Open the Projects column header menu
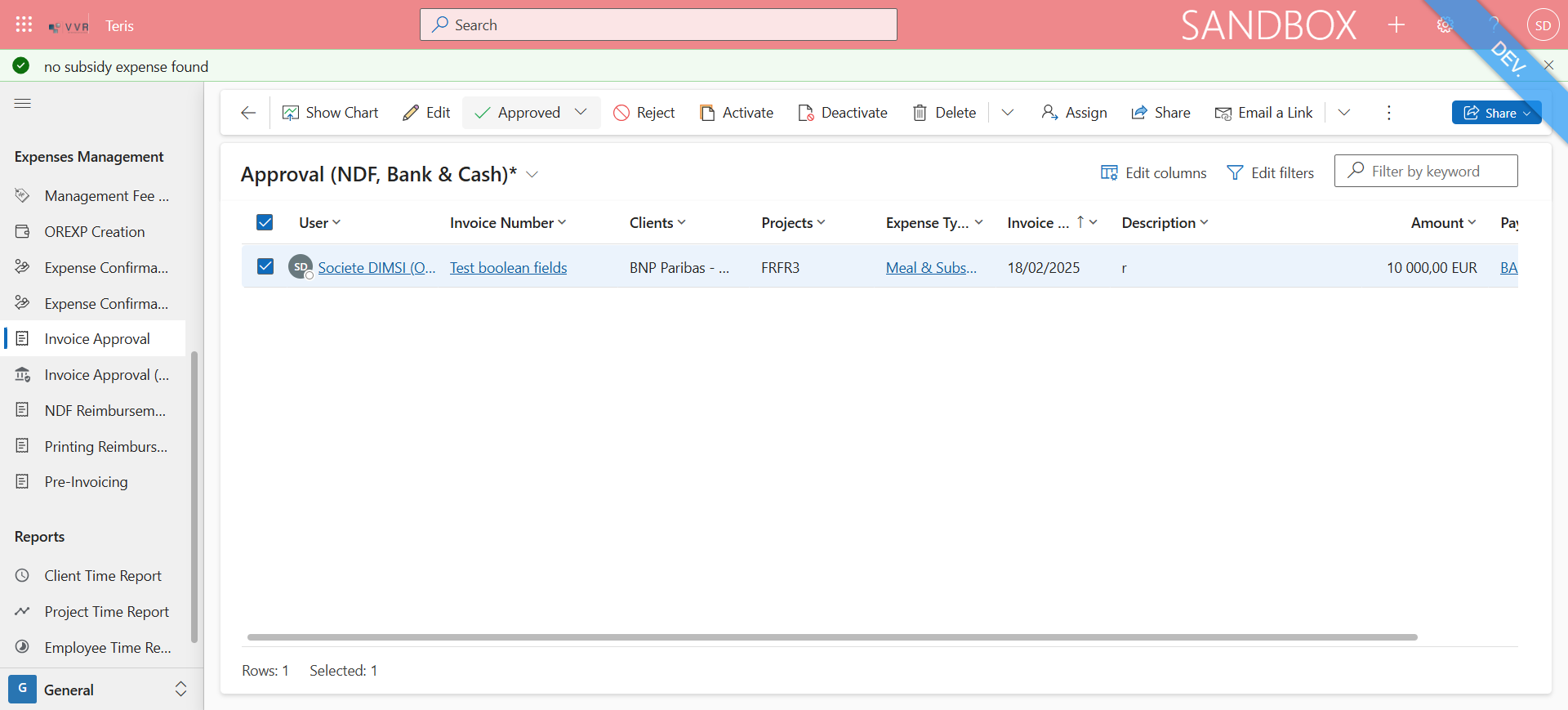This screenshot has width=1568, height=710. tap(793, 223)
